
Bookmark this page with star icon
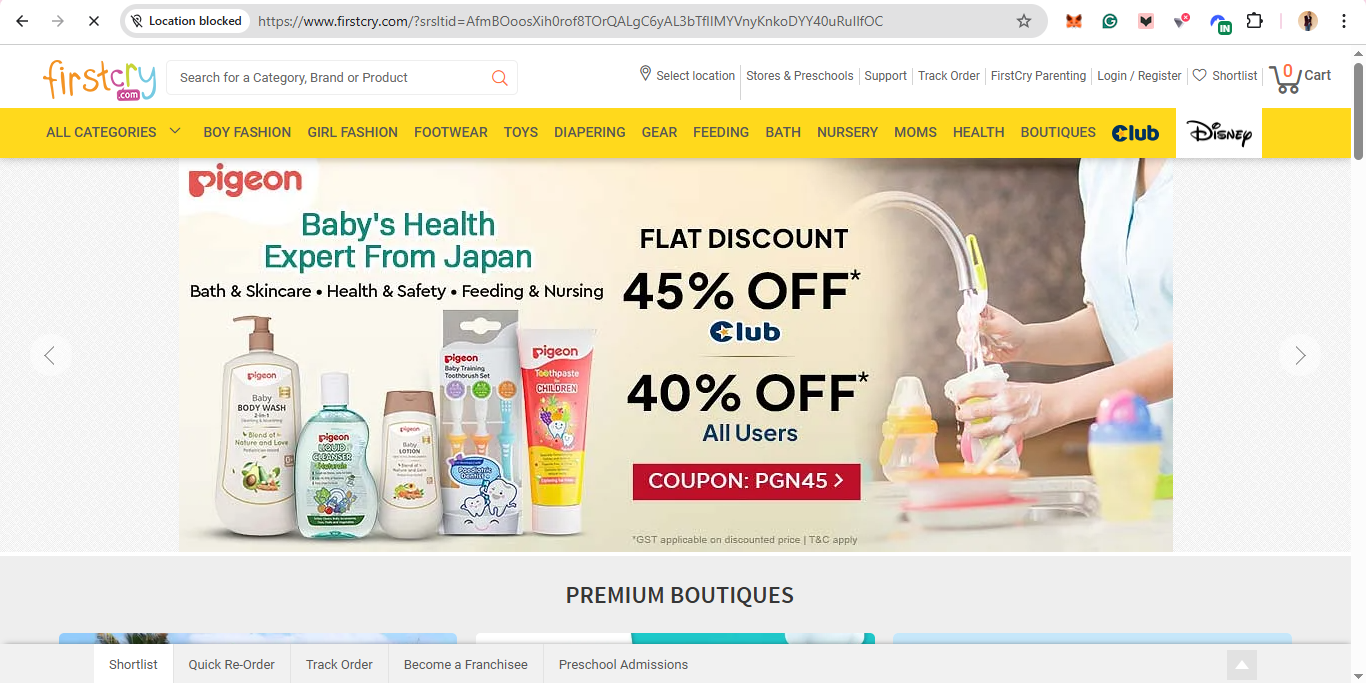1024,21
